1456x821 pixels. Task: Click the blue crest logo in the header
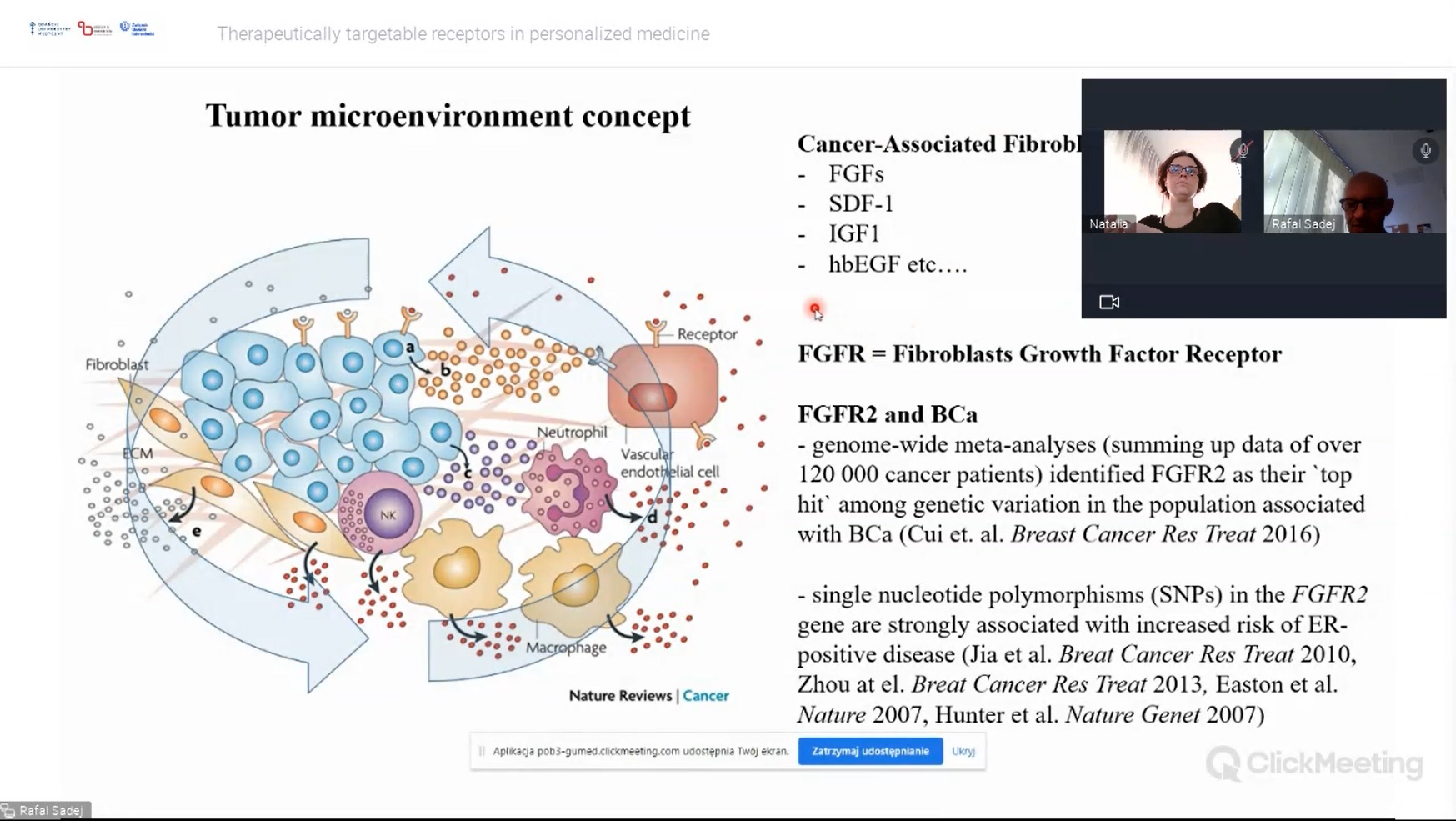pos(137,28)
